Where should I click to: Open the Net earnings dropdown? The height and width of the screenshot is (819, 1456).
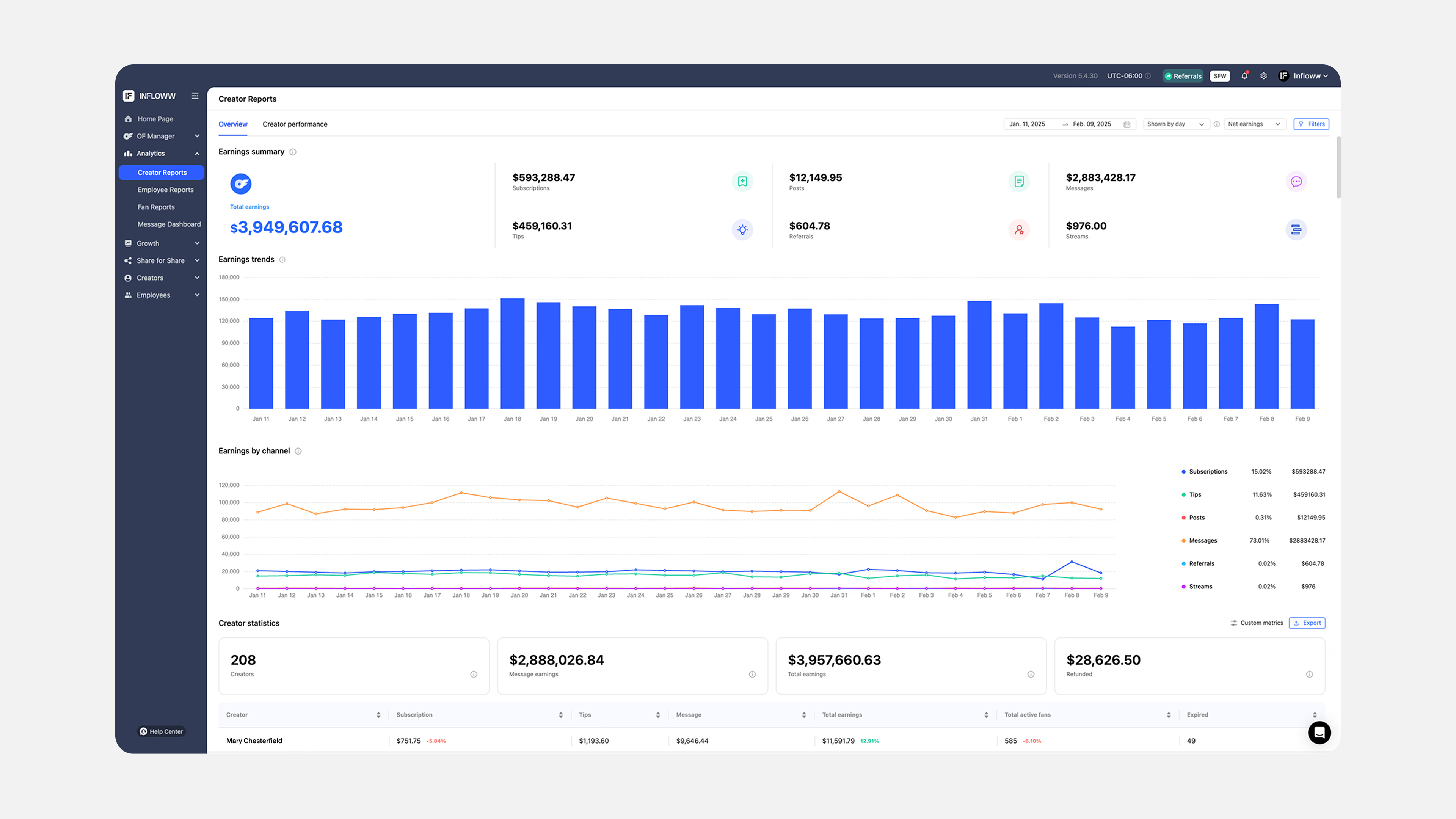pyautogui.click(x=1254, y=124)
